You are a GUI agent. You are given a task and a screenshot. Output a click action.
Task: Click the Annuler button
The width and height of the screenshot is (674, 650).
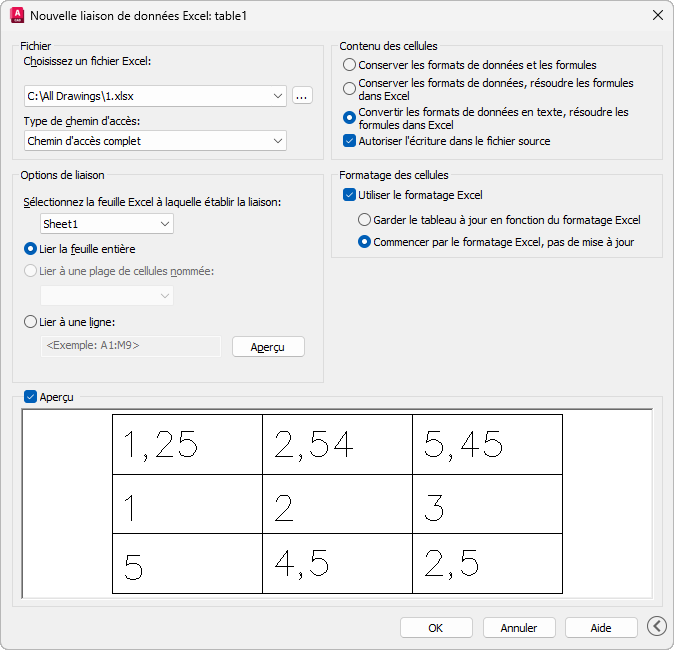pos(519,628)
